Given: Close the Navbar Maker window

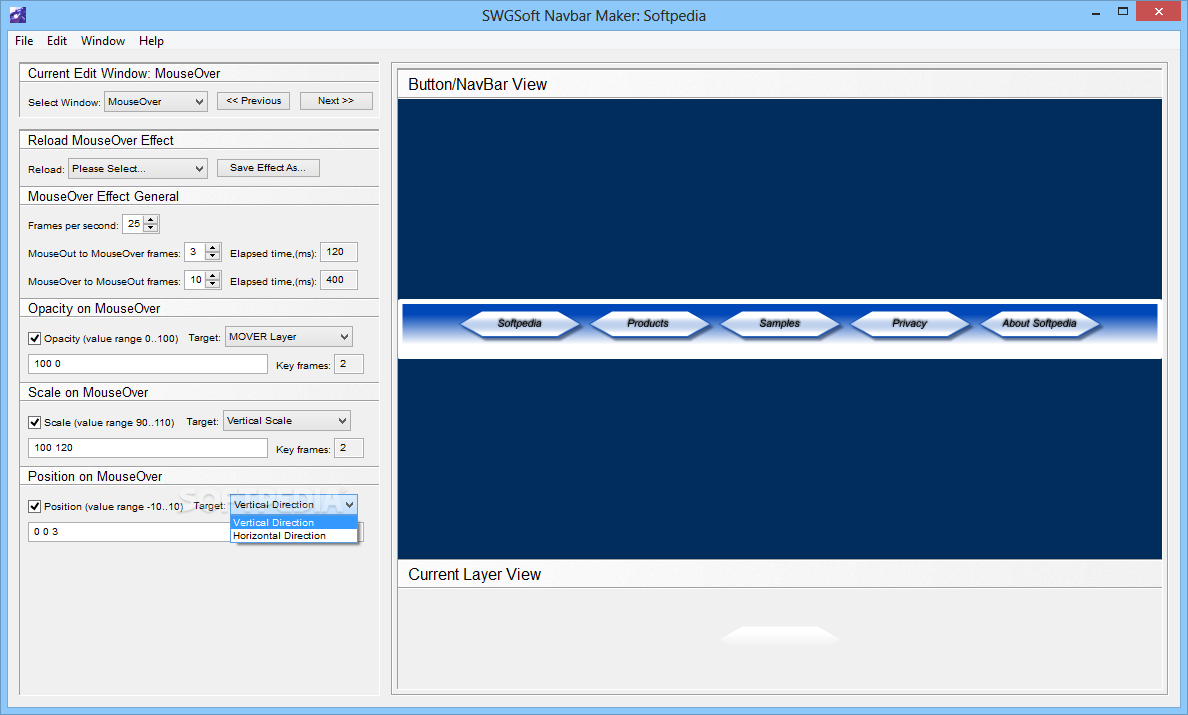Looking at the screenshot, I should tap(1159, 12).
